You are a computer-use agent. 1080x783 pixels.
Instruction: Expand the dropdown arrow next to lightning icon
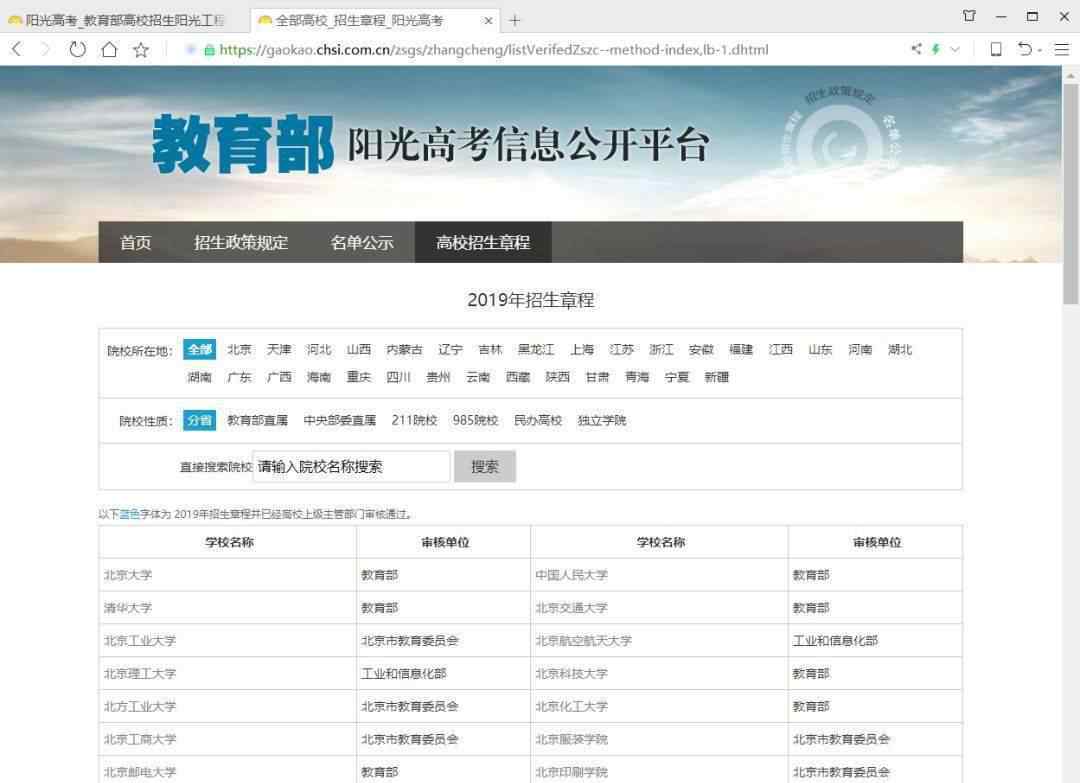955,49
